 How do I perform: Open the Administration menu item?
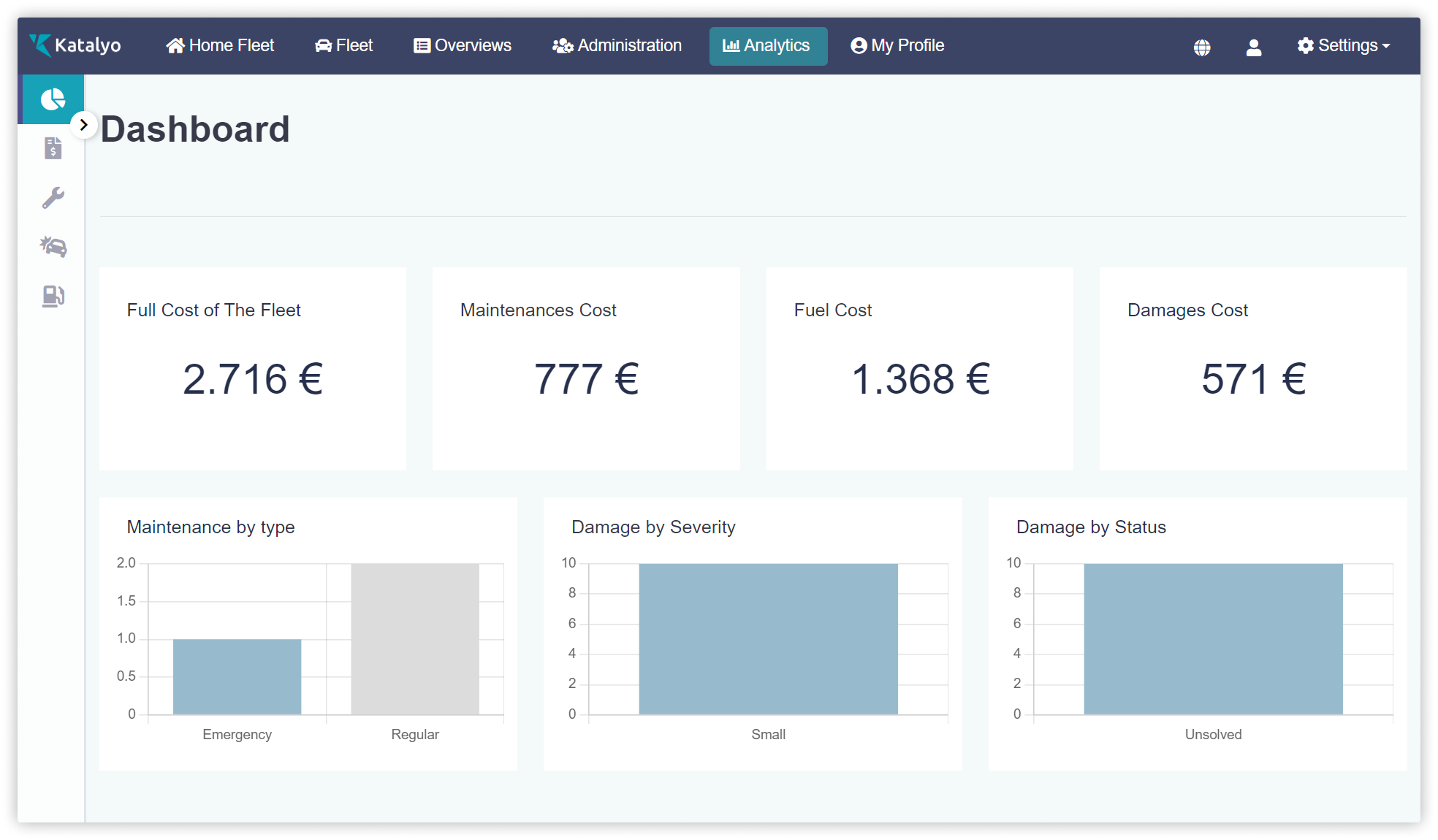click(617, 45)
